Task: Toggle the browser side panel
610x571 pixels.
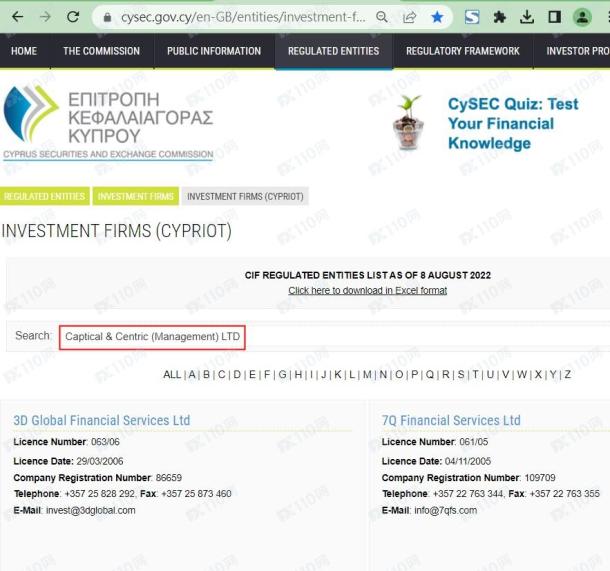Action: tap(554, 17)
